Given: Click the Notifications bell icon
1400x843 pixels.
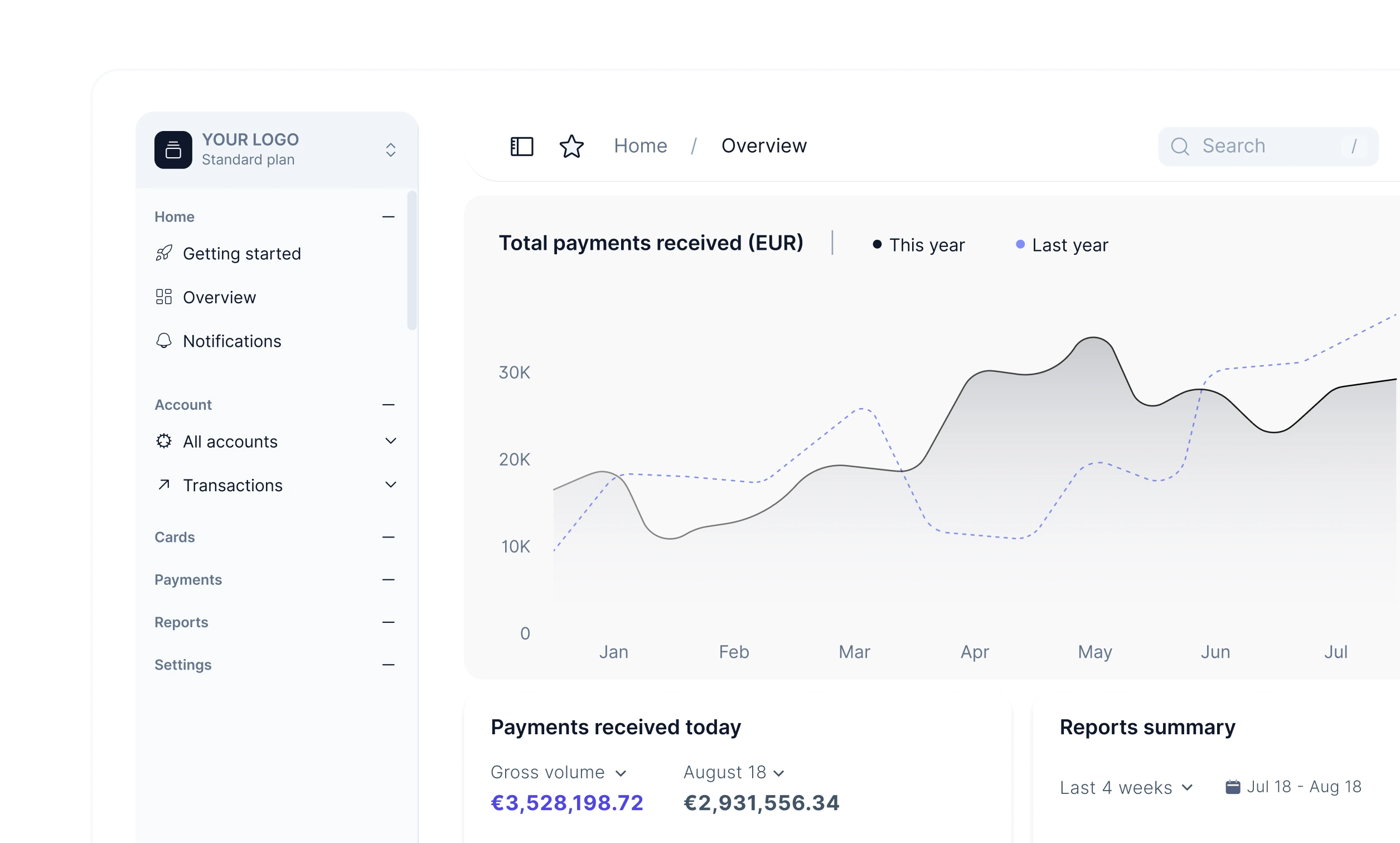Looking at the screenshot, I should (163, 341).
